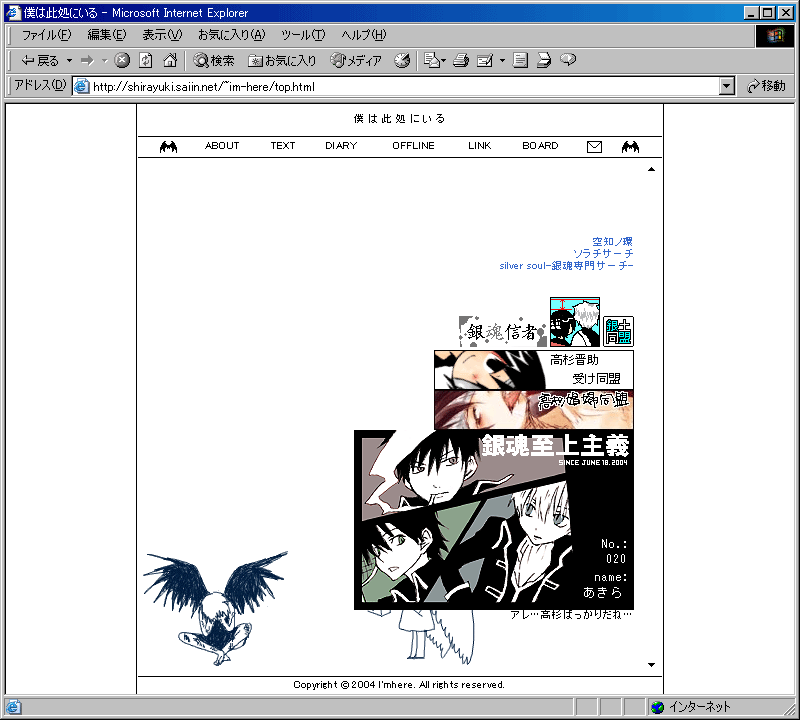Follow the ソラチサーチ link
Screen dimensions: 800x720
pos(603,253)
